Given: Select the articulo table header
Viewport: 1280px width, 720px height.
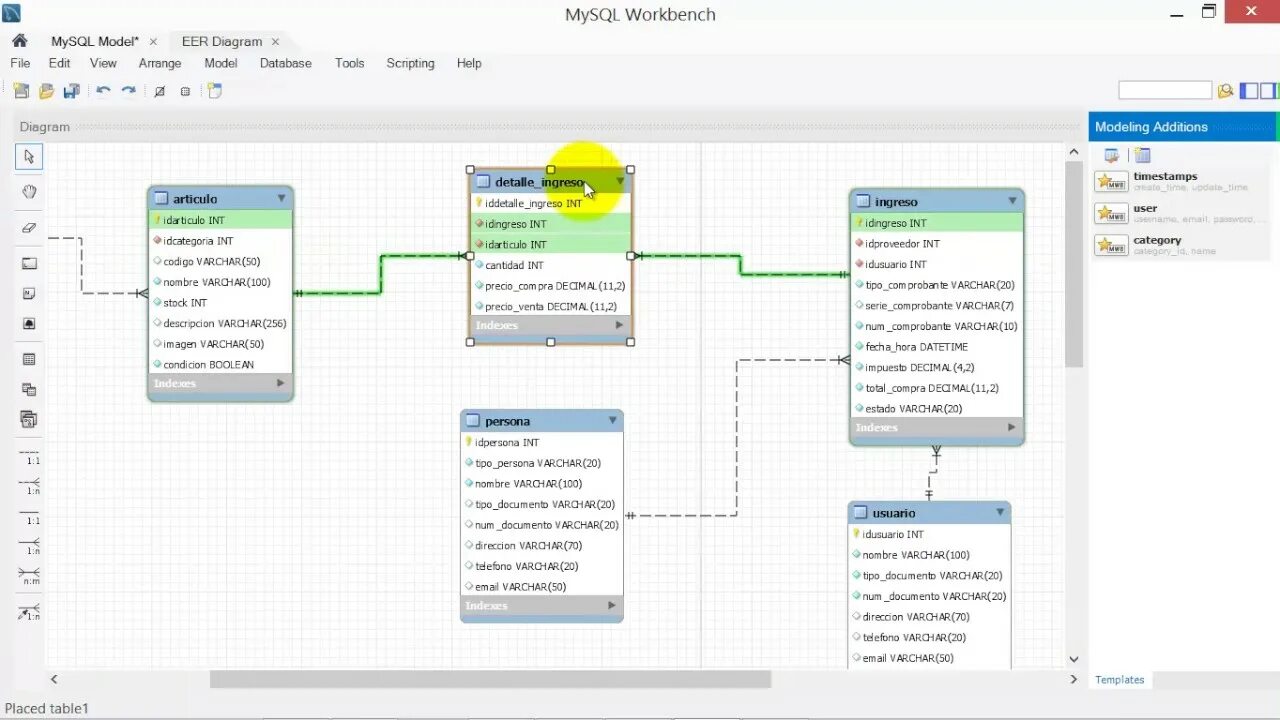Looking at the screenshot, I should point(221,198).
